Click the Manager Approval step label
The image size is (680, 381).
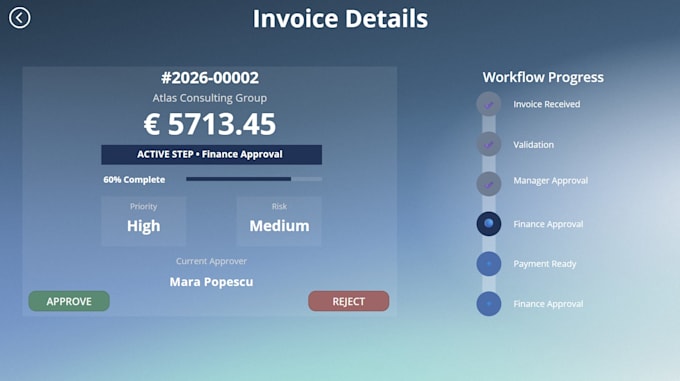point(551,181)
